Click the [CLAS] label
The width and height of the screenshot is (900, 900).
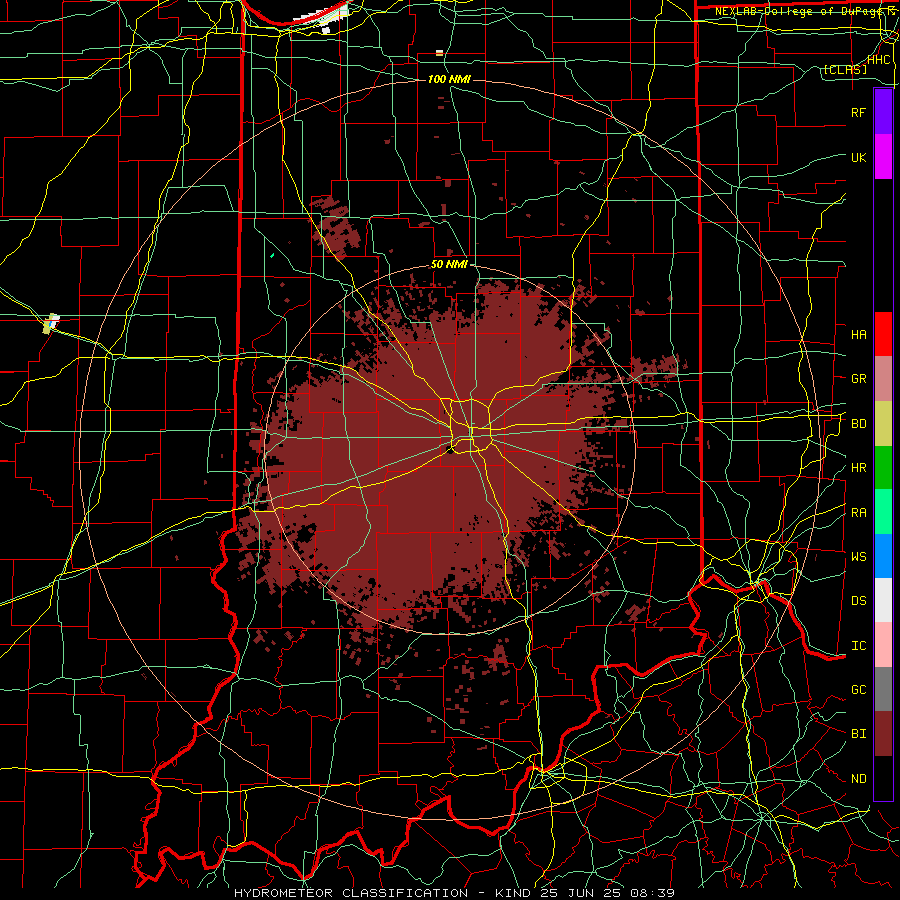coord(845,70)
